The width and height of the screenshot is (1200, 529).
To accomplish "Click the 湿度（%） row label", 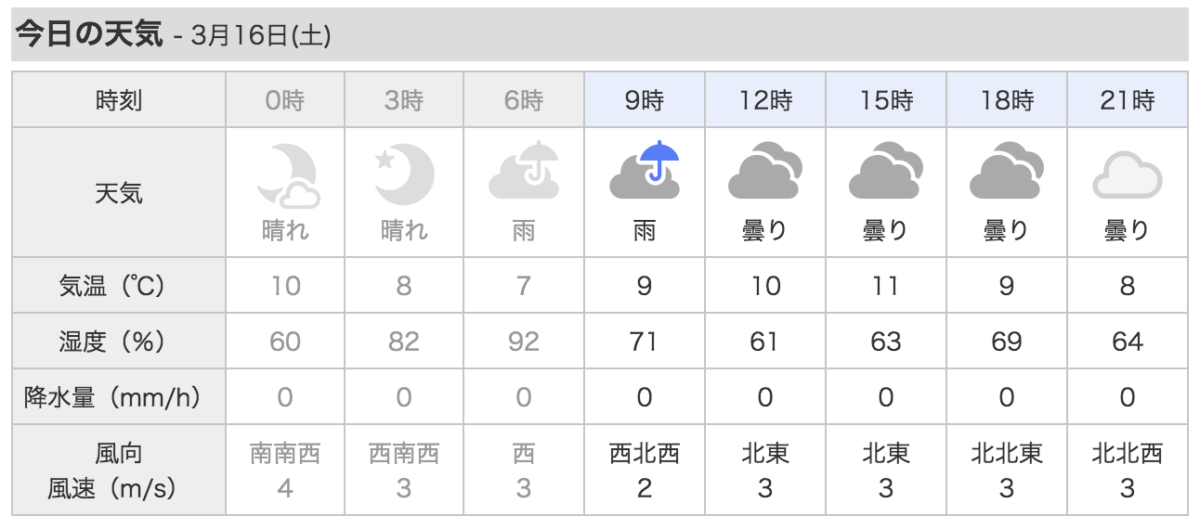I will [x=119, y=342].
